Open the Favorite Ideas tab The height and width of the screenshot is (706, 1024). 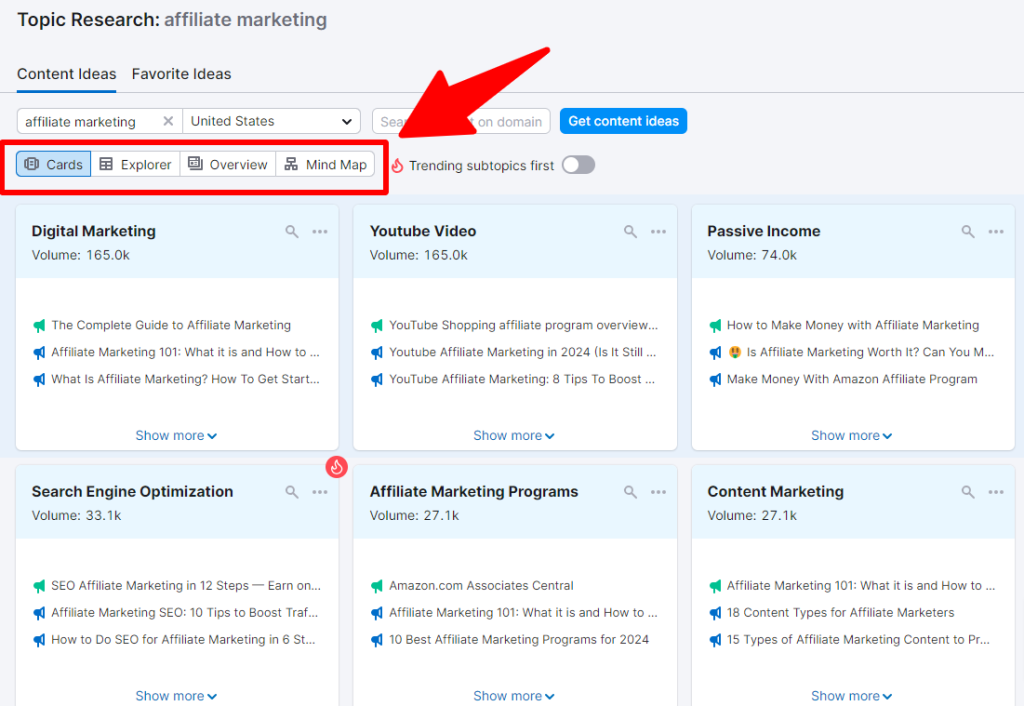(182, 74)
